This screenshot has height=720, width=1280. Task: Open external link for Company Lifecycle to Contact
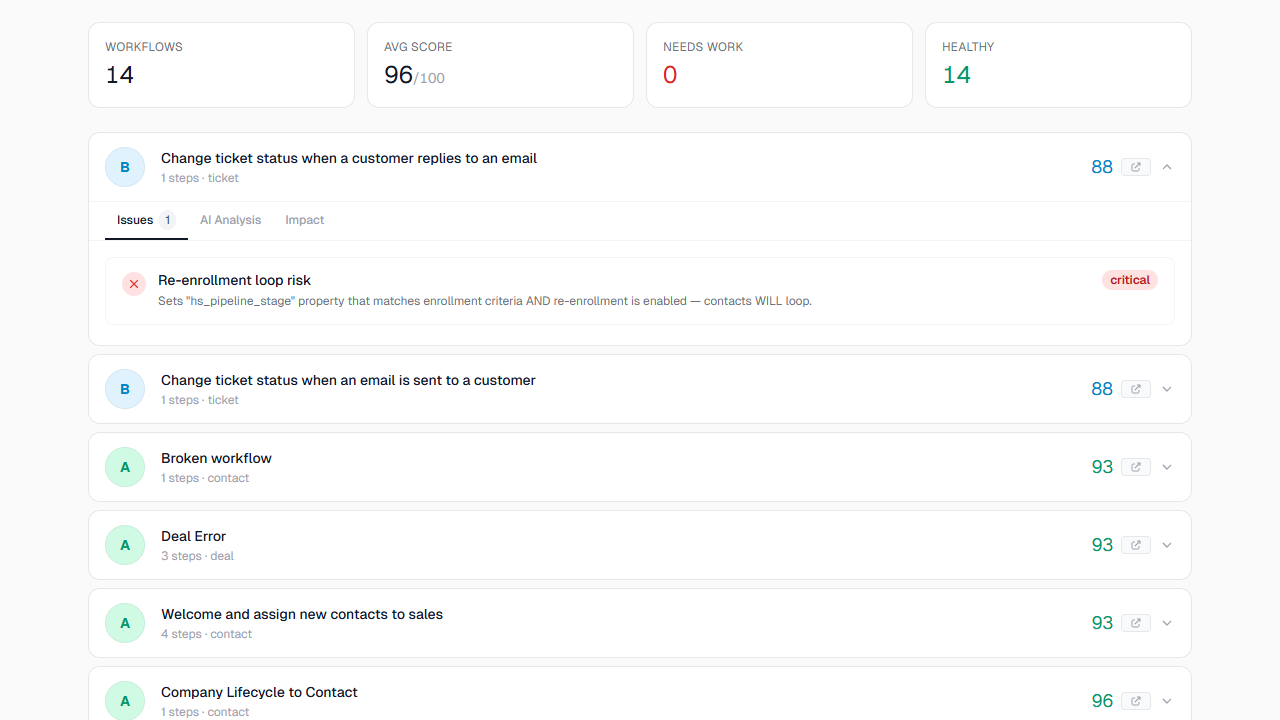click(x=1135, y=701)
